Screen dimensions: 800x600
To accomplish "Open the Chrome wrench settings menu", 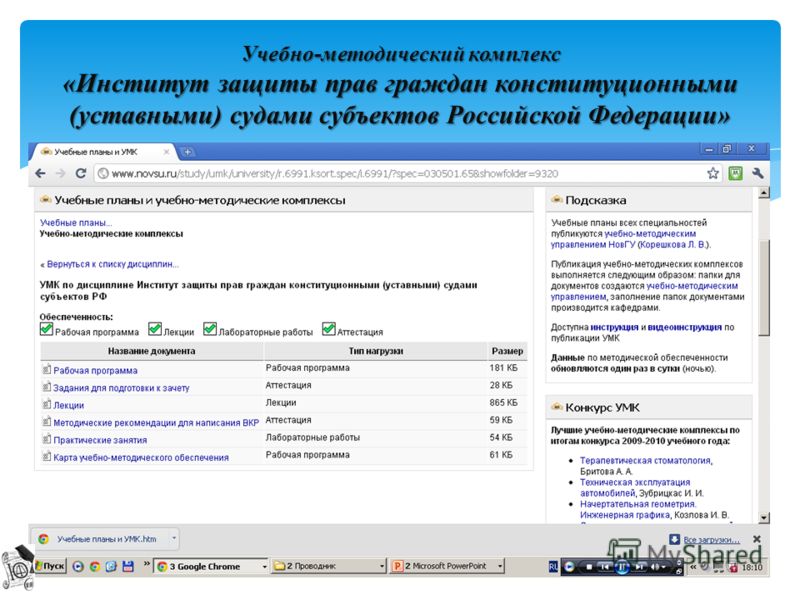I will [758, 173].
